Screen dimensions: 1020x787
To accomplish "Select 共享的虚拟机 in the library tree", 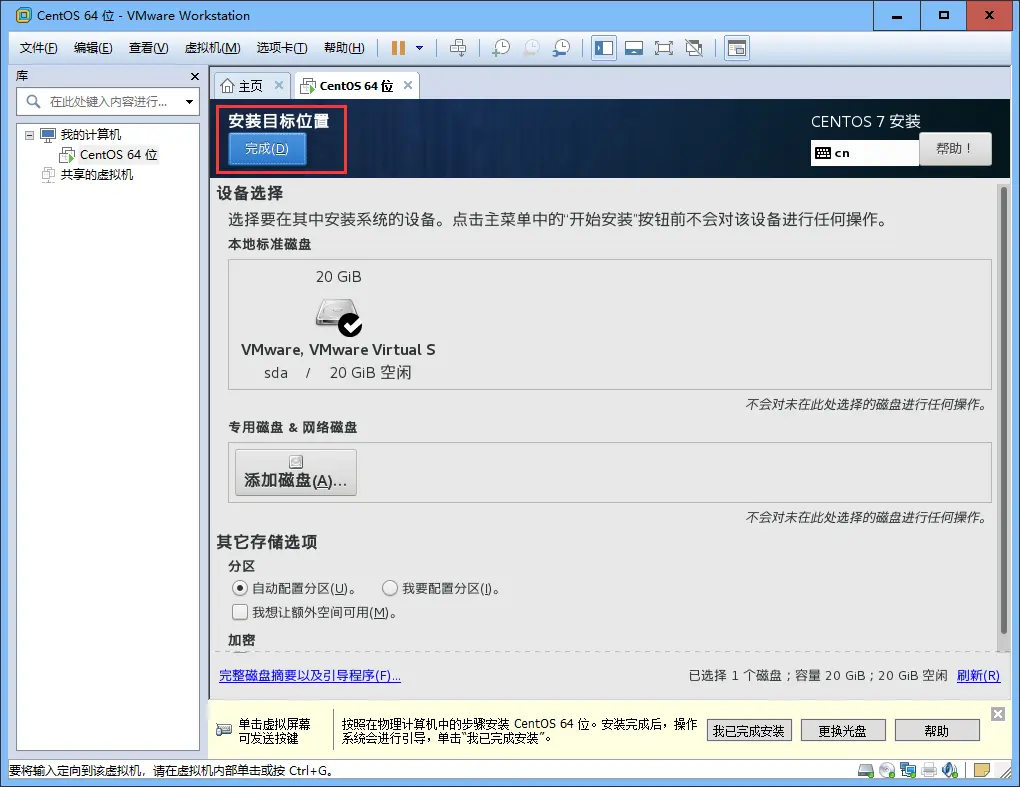I will 96,174.
